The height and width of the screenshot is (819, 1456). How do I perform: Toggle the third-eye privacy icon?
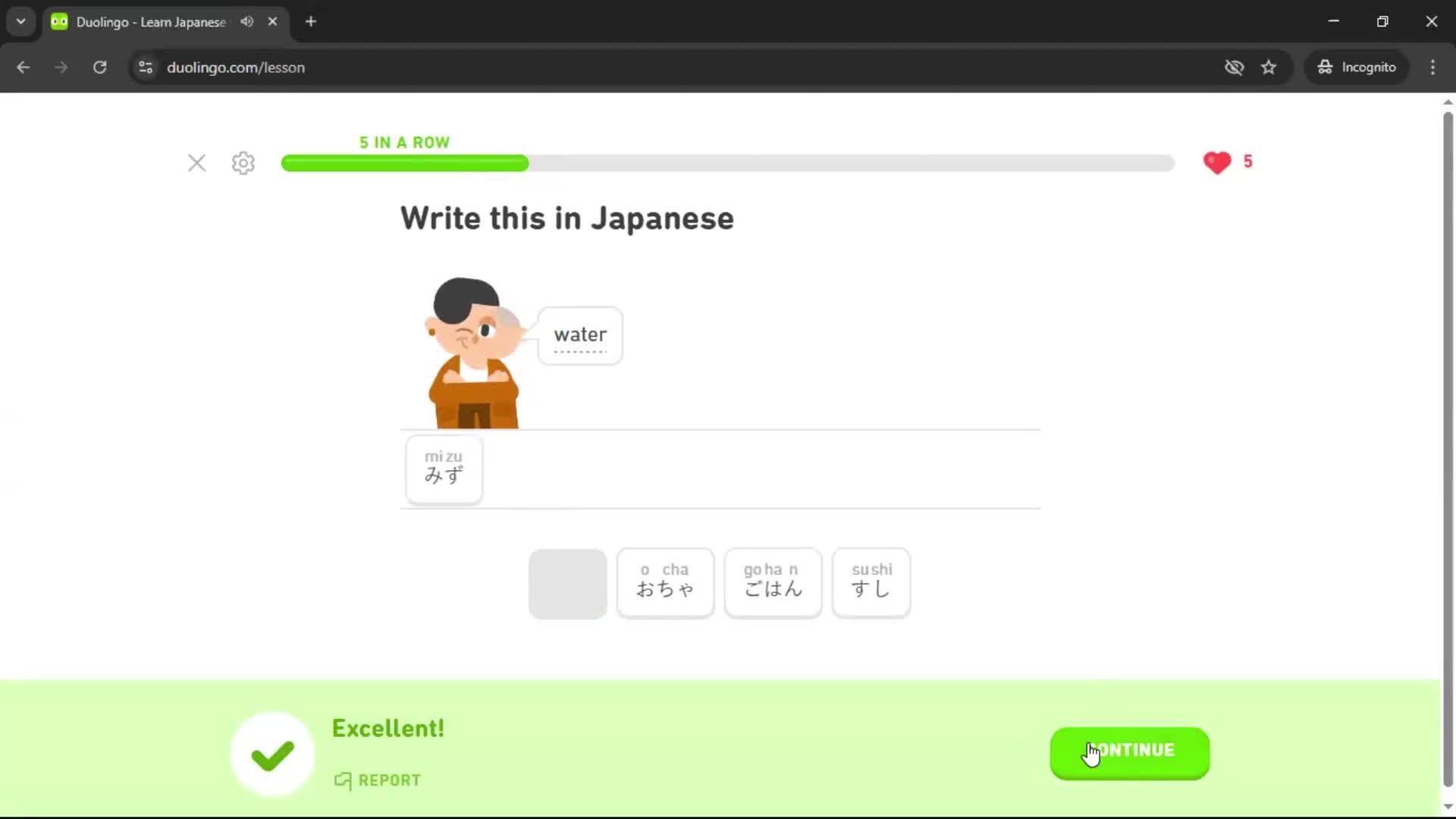coord(1235,67)
